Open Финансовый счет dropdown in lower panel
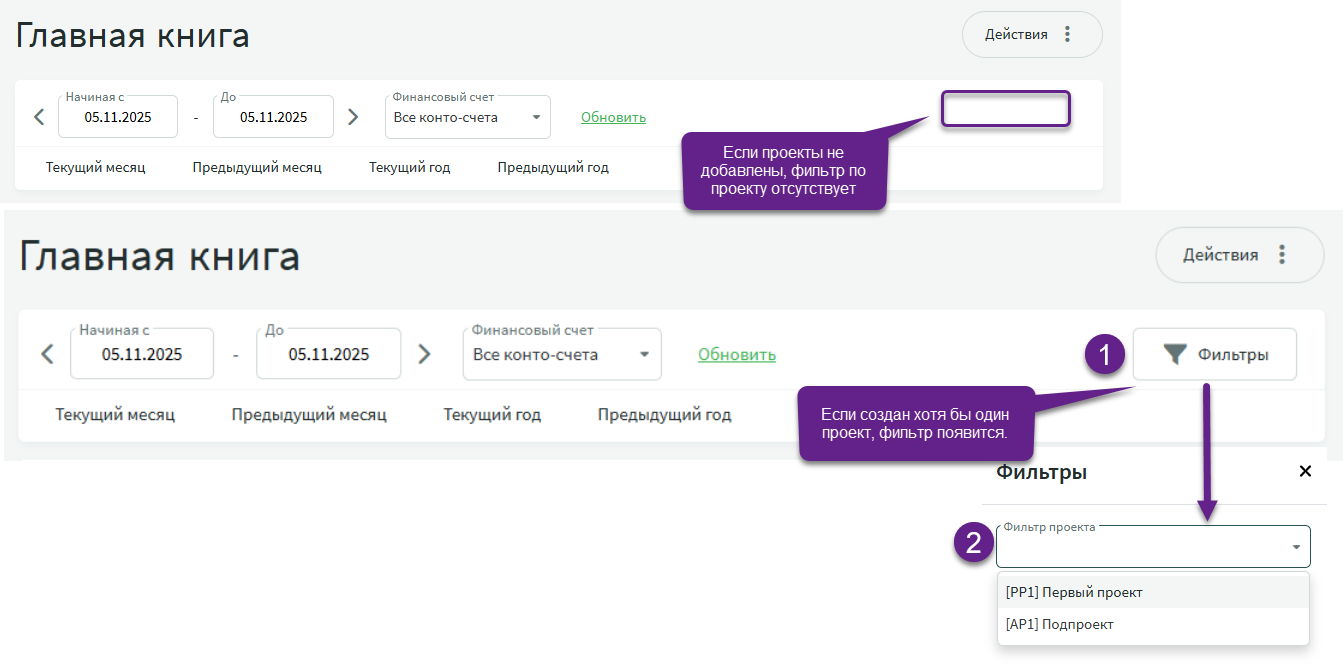The height and width of the screenshot is (670, 1343). pyautogui.click(x=644, y=355)
